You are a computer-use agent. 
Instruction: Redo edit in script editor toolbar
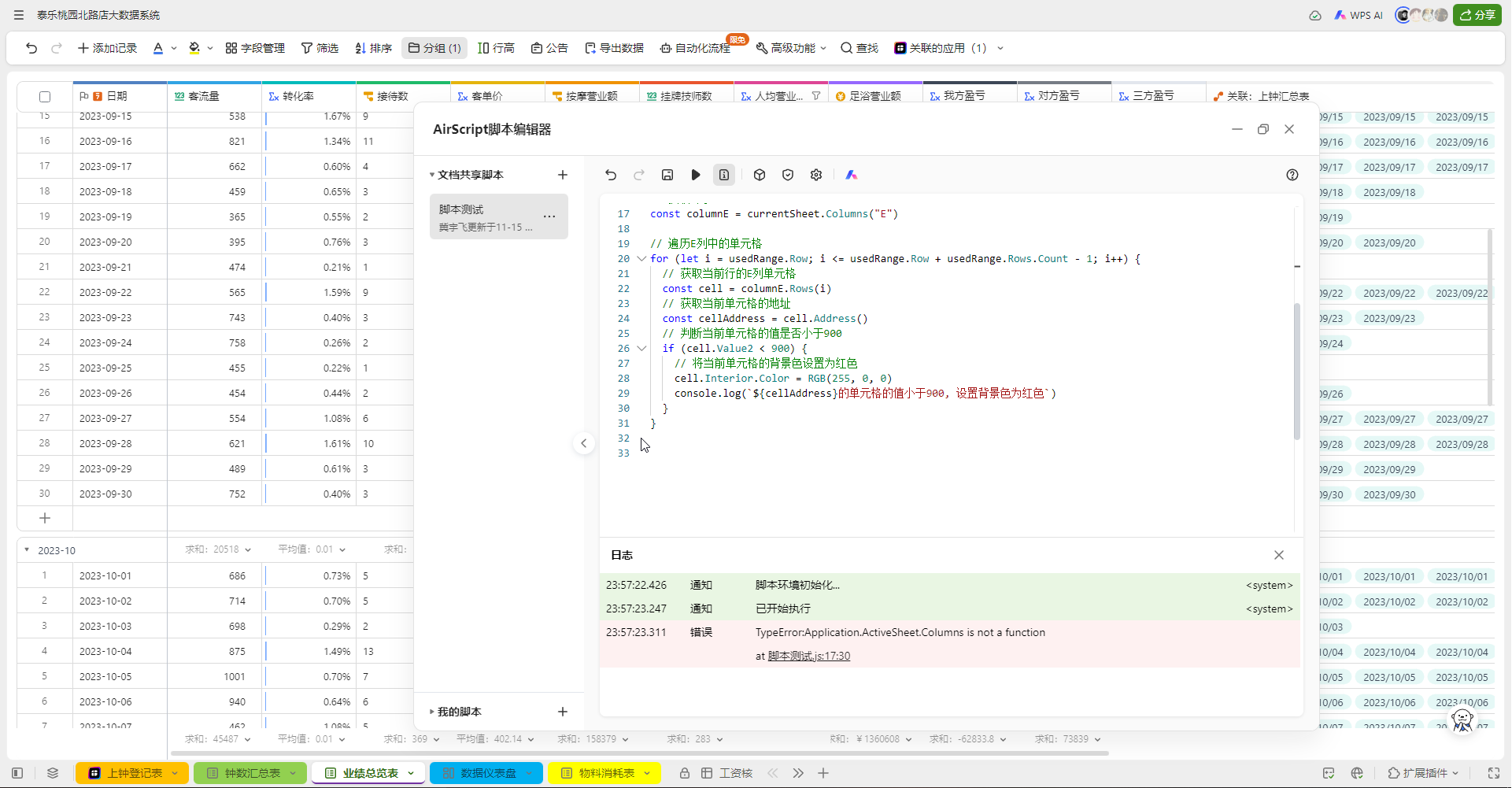639,175
